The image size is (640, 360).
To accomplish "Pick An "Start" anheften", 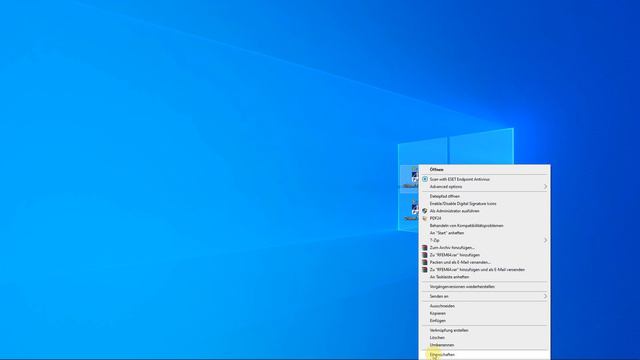I will click(484, 233).
